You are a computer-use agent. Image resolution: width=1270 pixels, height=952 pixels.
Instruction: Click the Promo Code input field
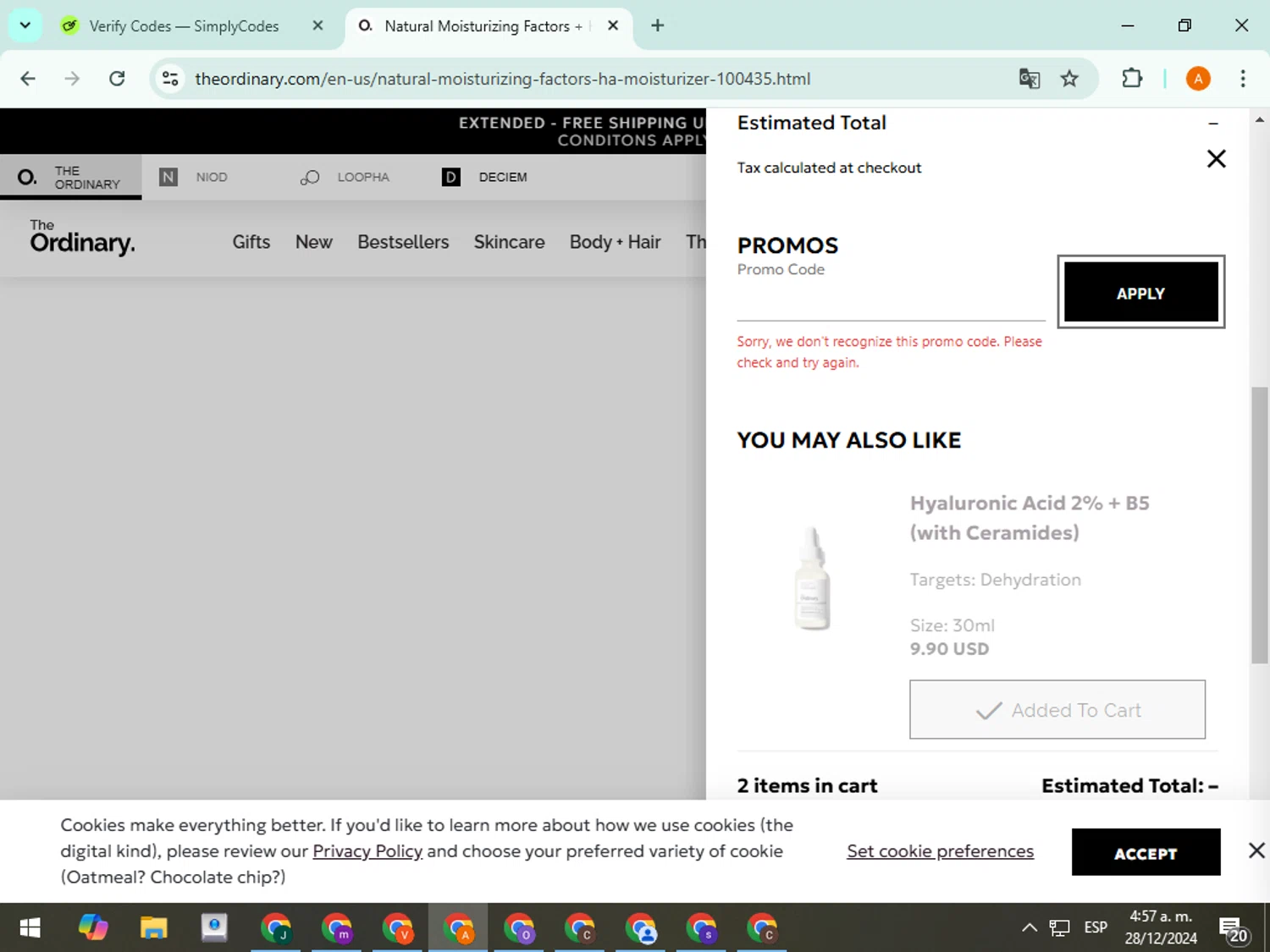click(891, 300)
